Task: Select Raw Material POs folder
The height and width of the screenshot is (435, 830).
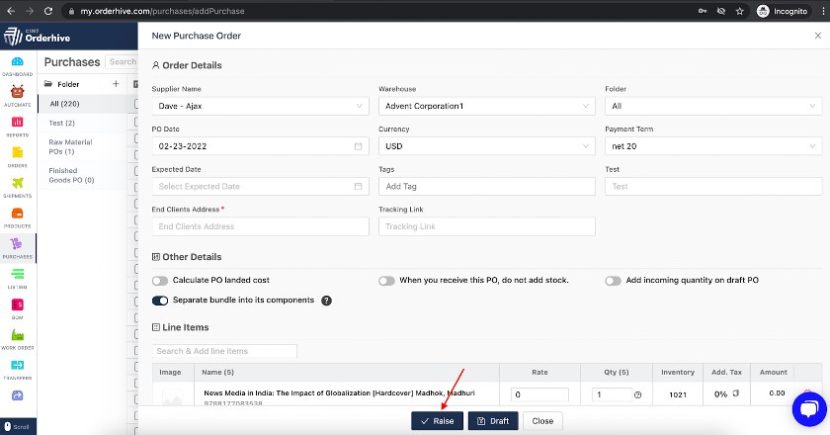Action: coord(70,146)
